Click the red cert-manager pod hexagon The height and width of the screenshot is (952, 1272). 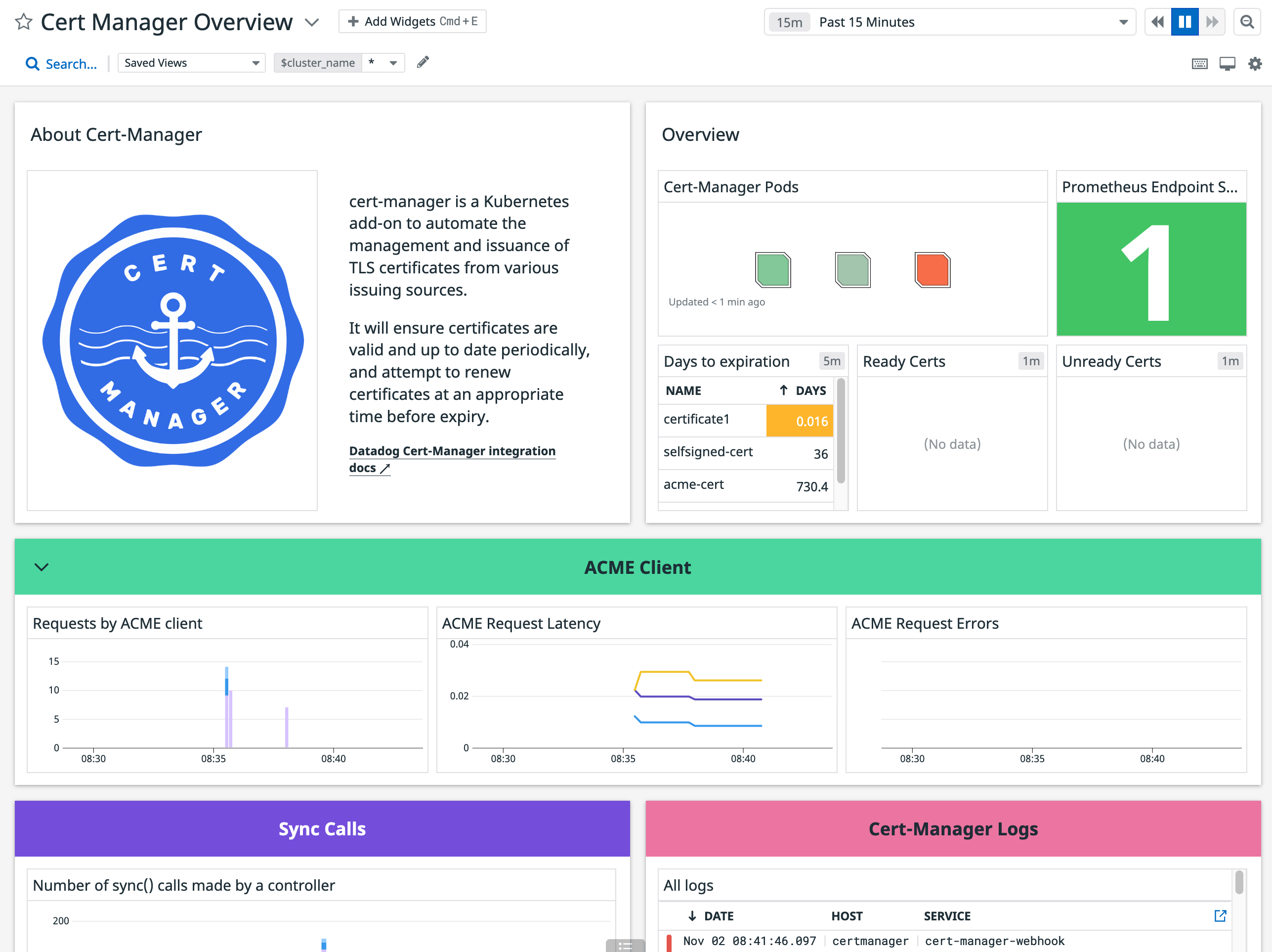click(932, 270)
